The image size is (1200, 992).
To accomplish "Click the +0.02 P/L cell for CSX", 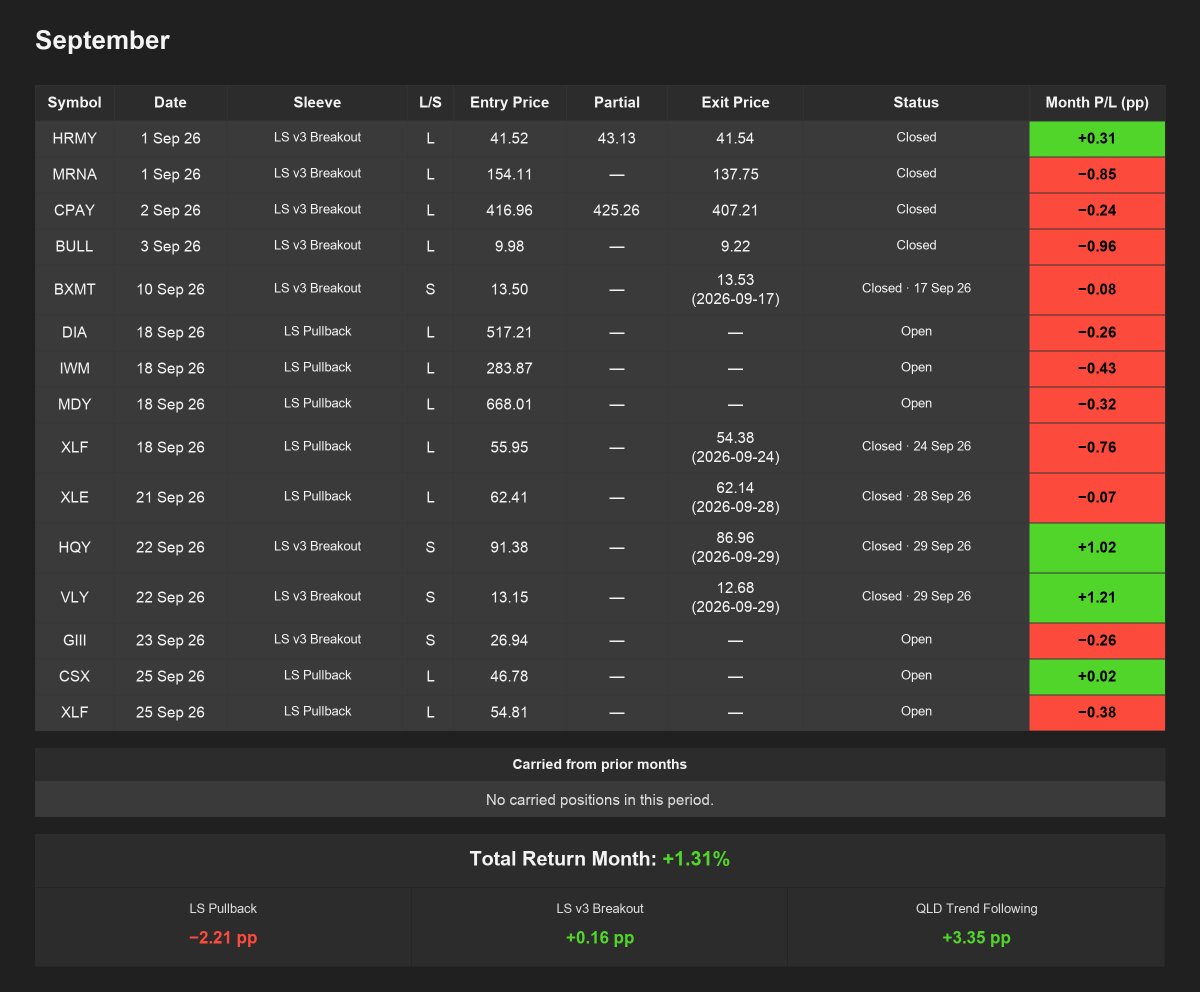I will click(1097, 676).
